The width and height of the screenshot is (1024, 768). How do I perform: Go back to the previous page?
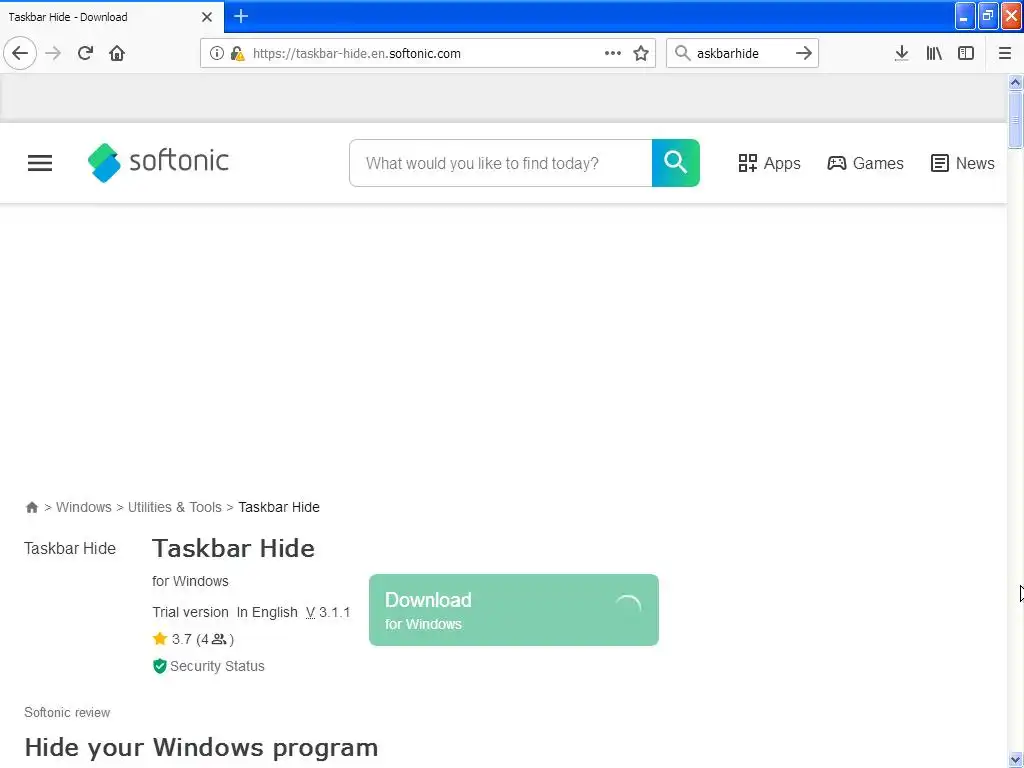(x=20, y=53)
